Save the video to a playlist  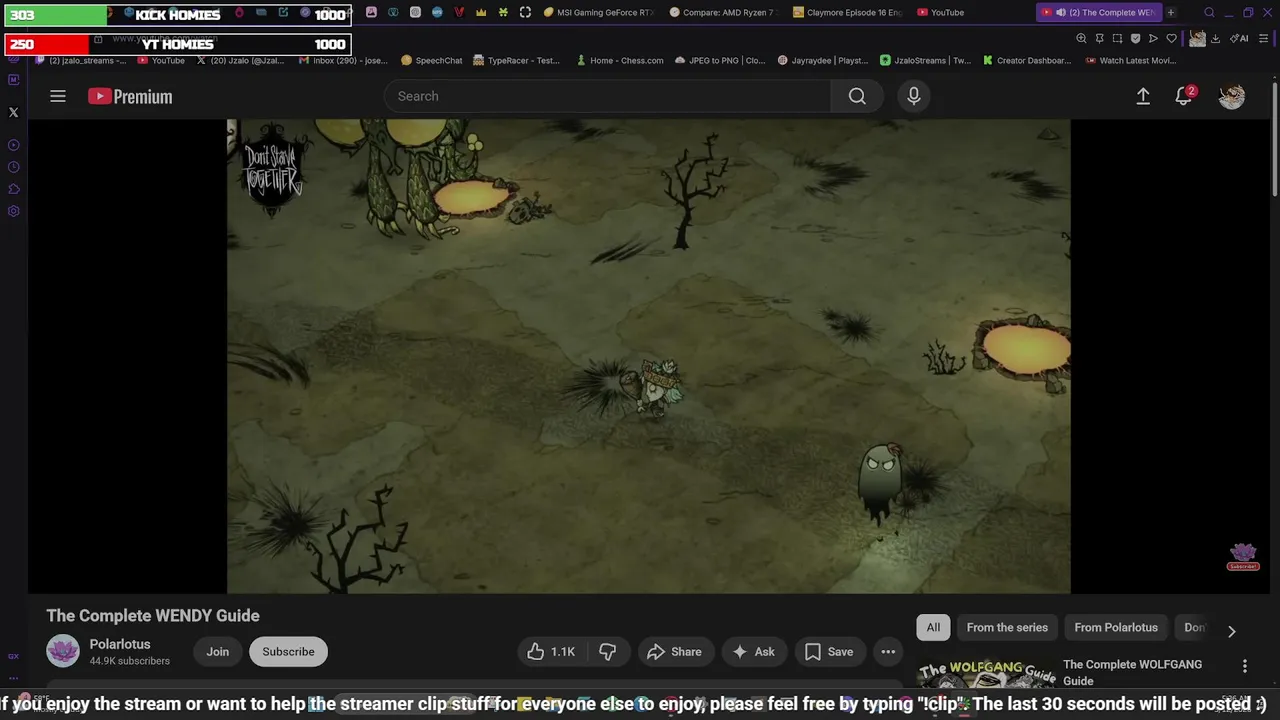point(830,652)
